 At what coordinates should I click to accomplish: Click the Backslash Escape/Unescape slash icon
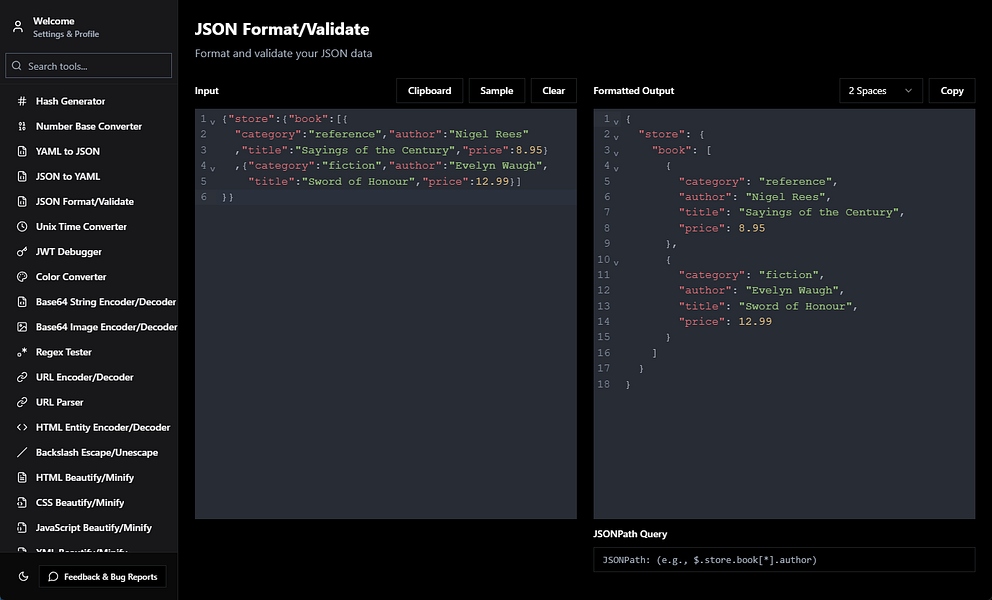coord(22,453)
